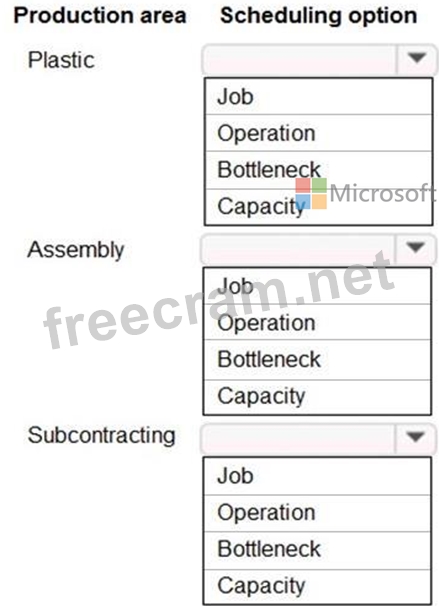
Task: Choose Capacity for the Subcontracting area
Action: (318, 586)
